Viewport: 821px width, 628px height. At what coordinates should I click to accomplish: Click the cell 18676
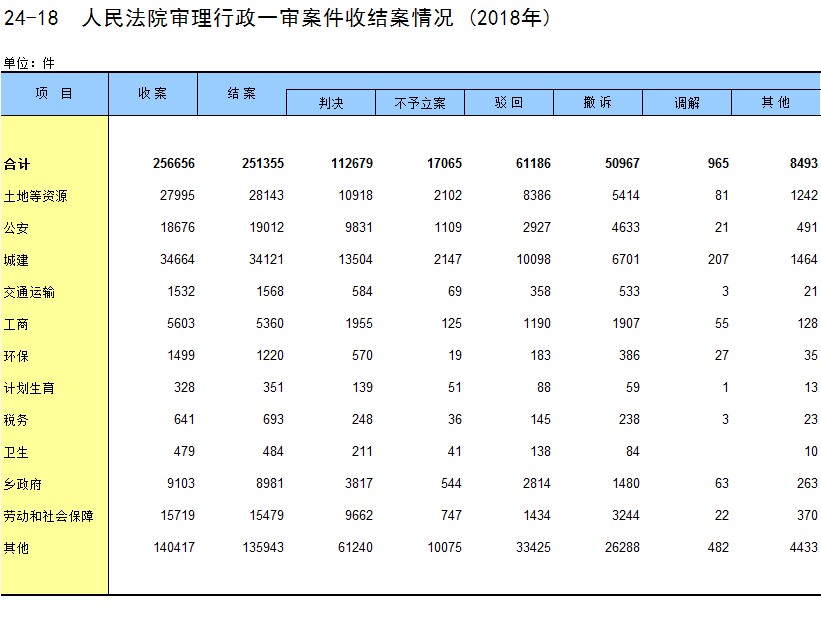click(x=177, y=227)
